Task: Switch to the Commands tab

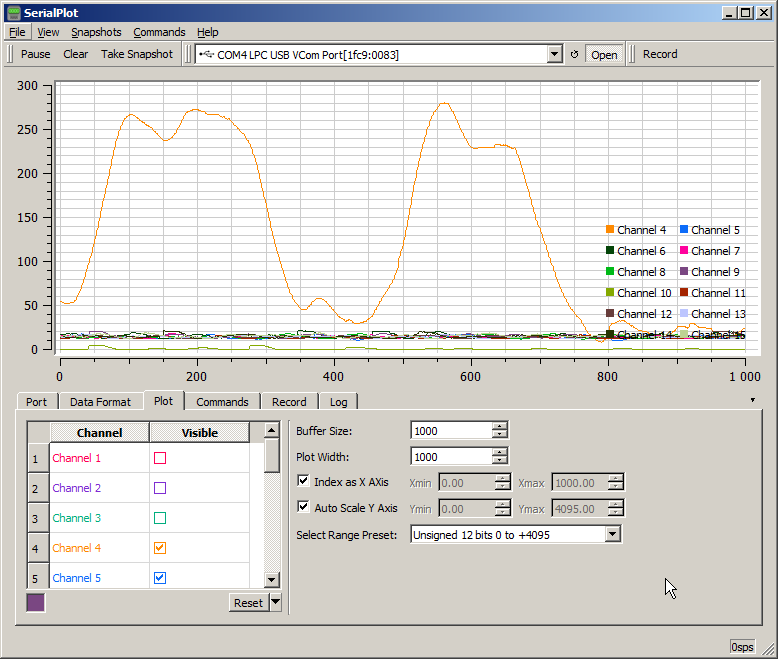Action: click(222, 401)
